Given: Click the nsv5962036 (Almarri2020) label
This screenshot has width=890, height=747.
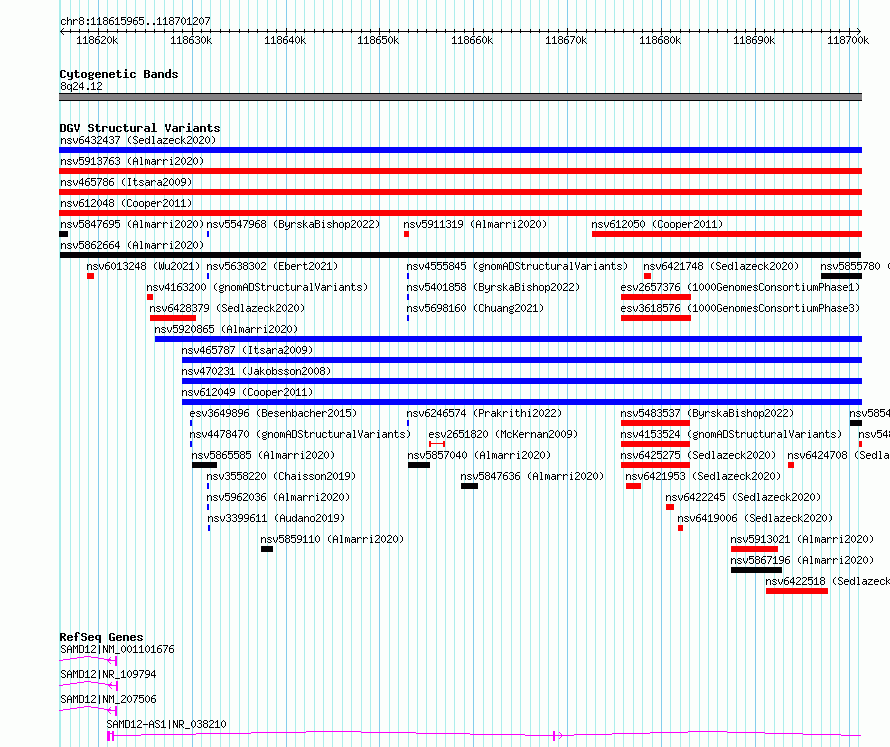Looking at the screenshot, I should click(x=279, y=497).
